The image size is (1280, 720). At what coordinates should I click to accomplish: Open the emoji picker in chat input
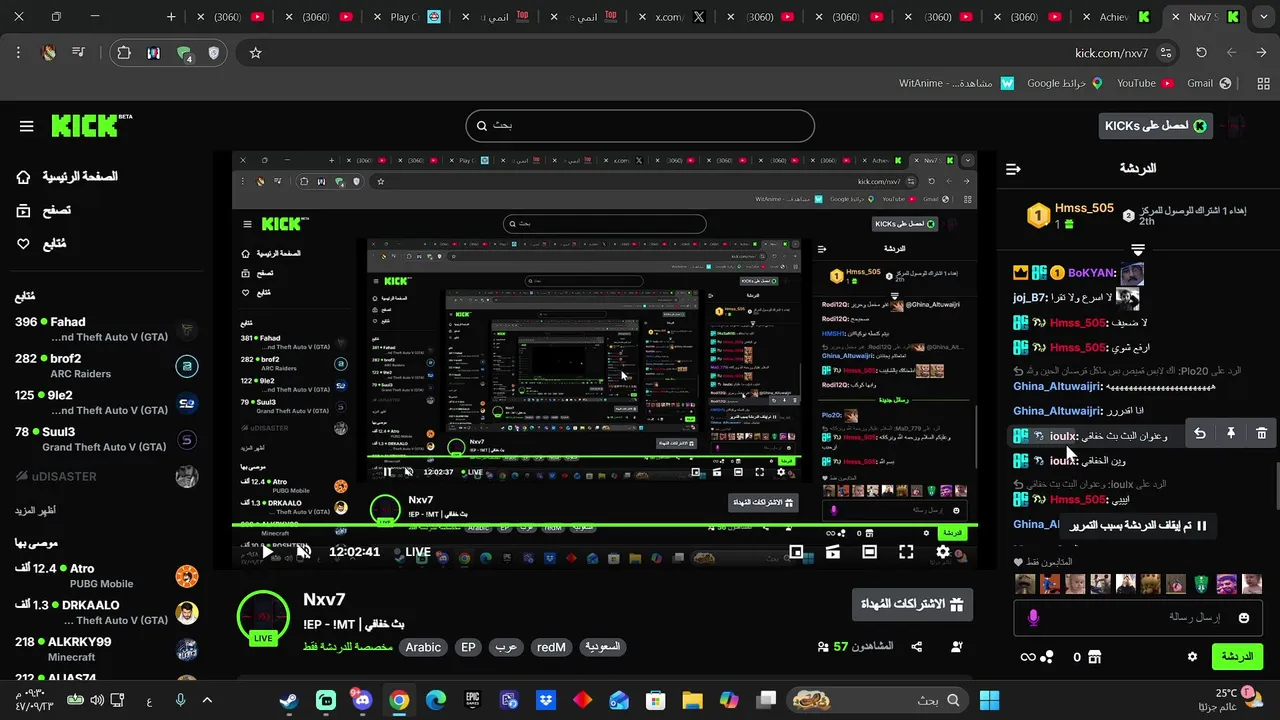pyautogui.click(x=1244, y=618)
